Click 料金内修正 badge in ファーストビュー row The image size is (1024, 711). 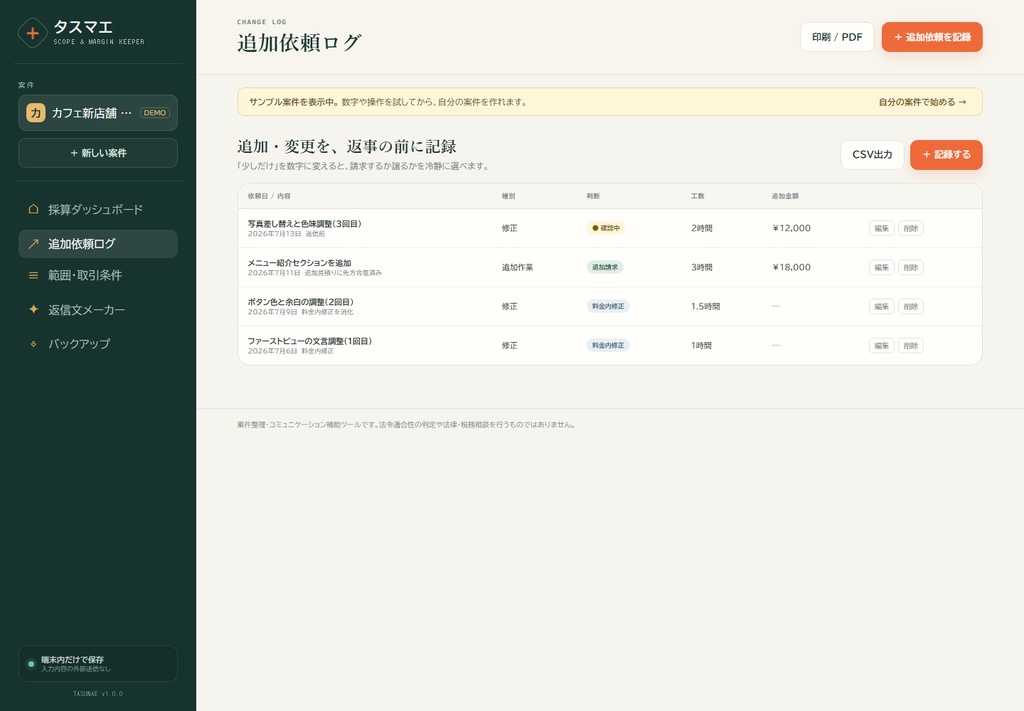608,345
